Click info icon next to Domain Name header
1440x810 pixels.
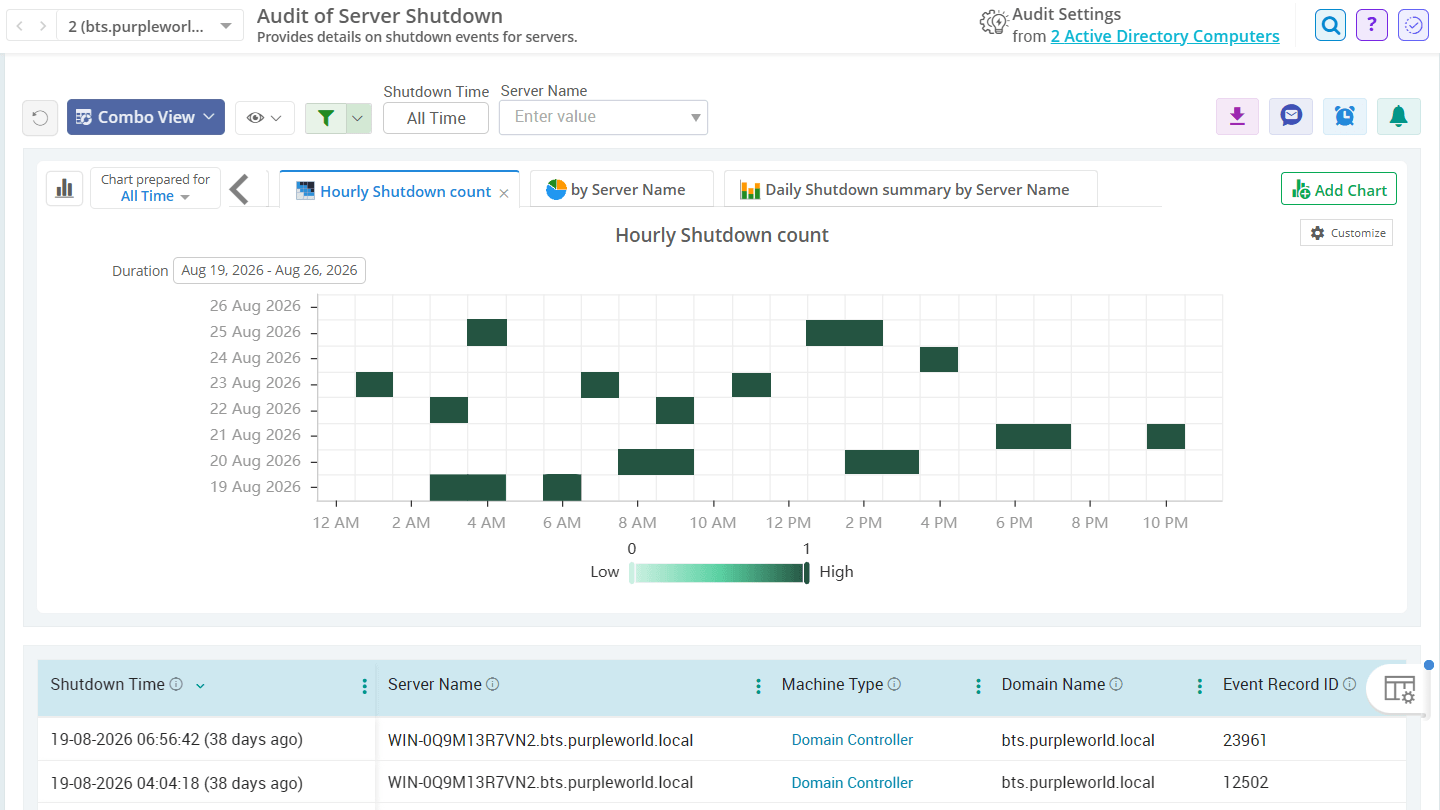click(1116, 685)
